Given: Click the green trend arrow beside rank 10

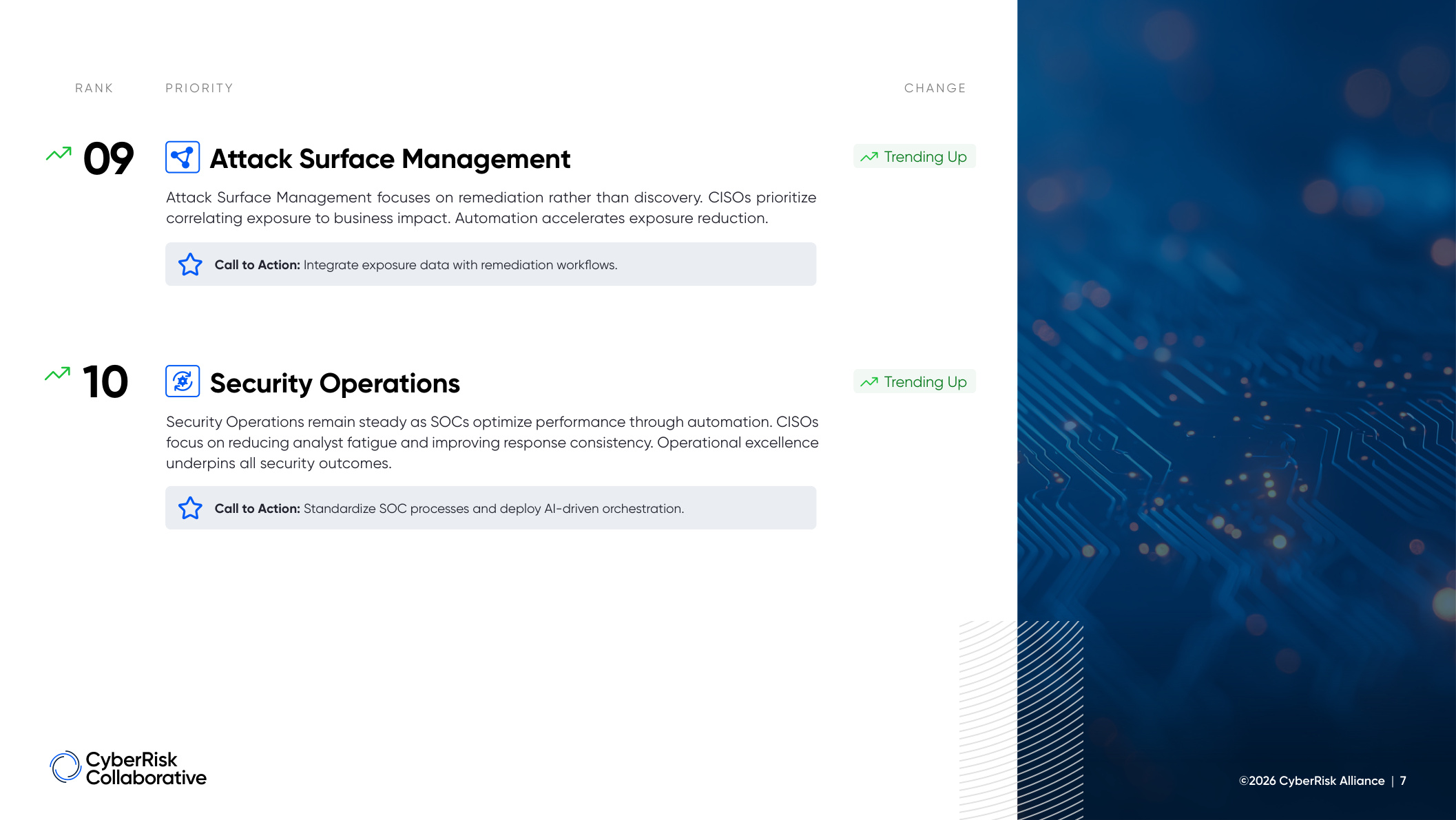Looking at the screenshot, I should pos(58,374).
